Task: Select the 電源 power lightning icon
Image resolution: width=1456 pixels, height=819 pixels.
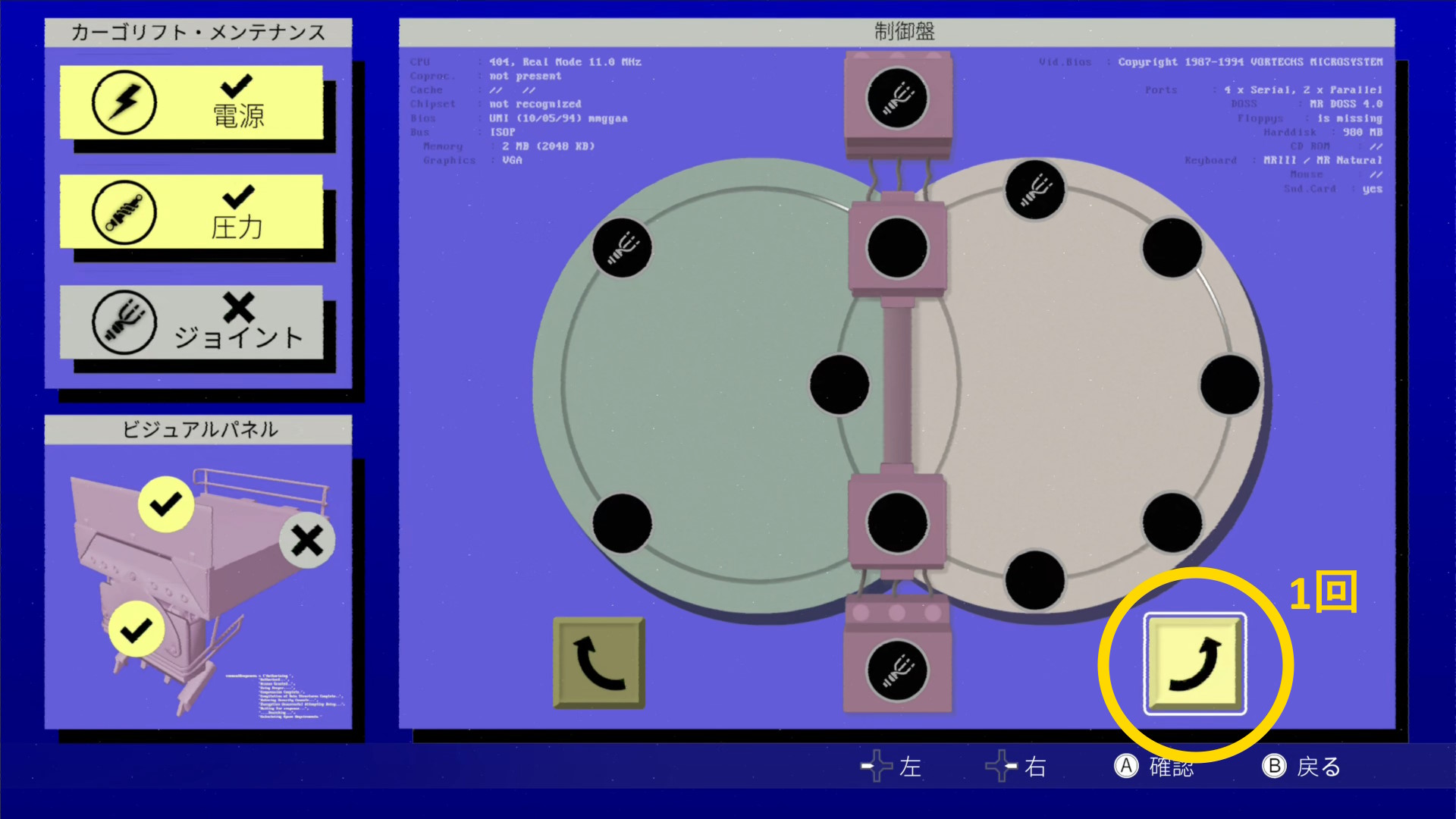Action: pos(124,102)
